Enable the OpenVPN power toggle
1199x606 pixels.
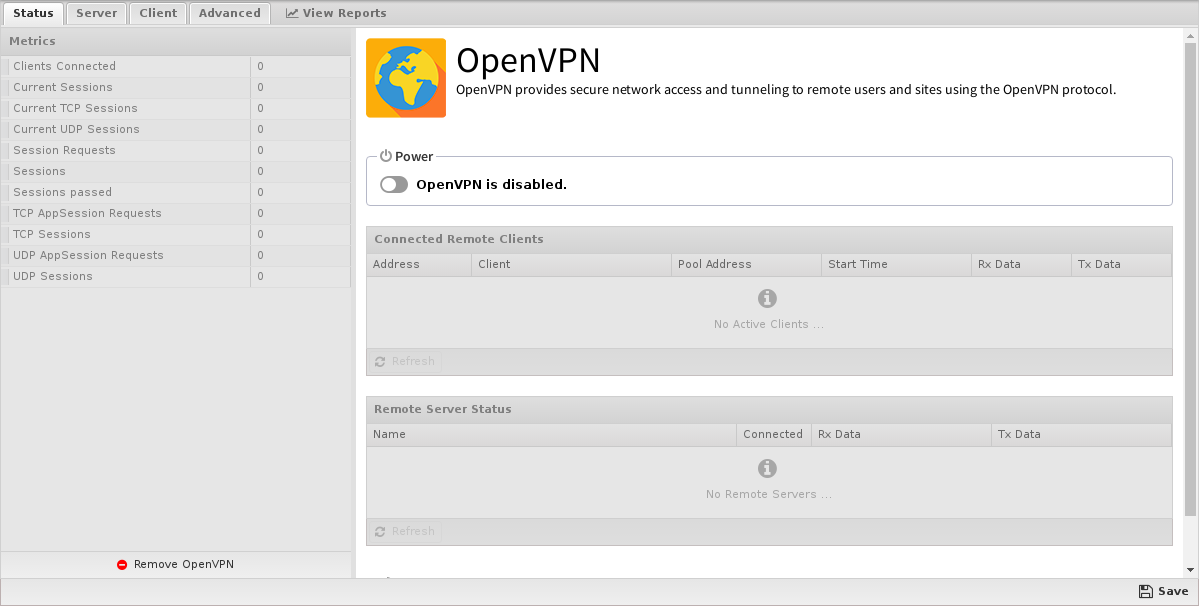395,185
